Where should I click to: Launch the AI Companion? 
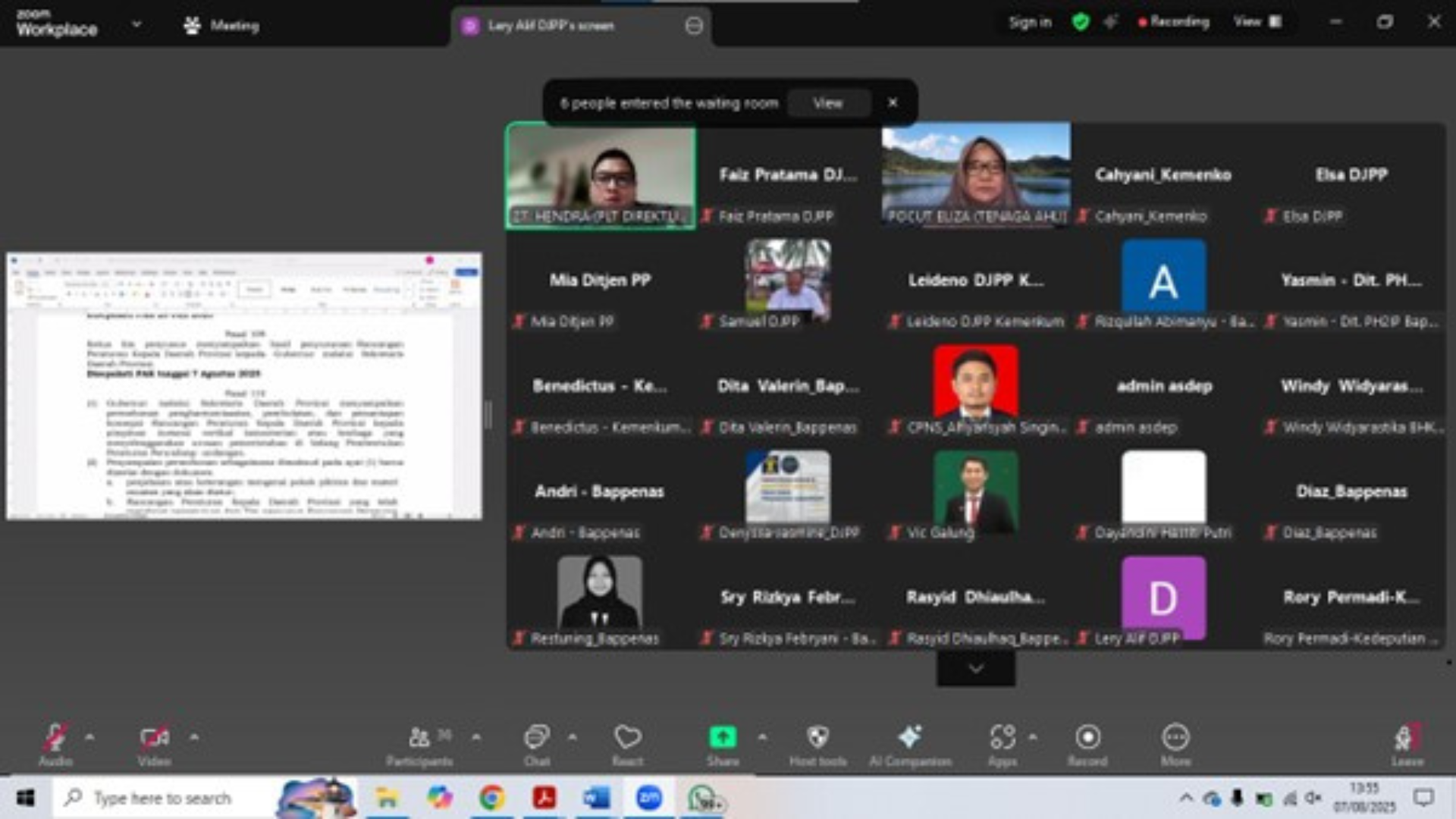coord(910,744)
